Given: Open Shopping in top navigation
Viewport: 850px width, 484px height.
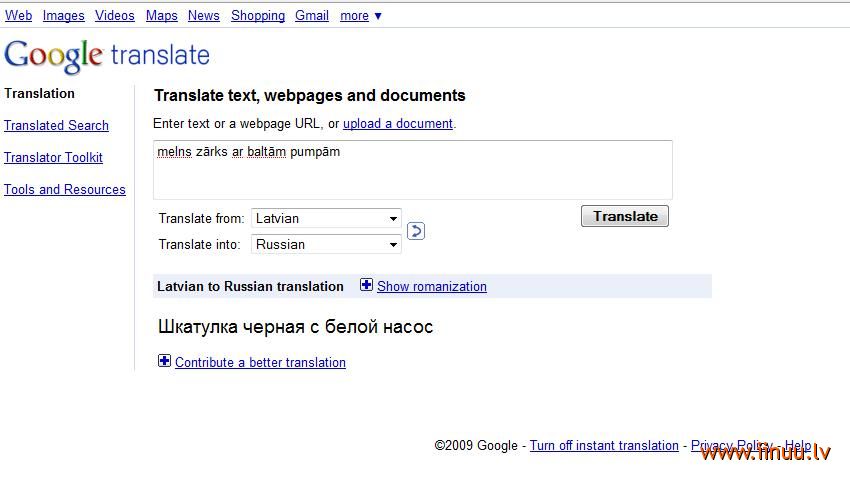Looking at the screenshot, I should tap(258, 16).
